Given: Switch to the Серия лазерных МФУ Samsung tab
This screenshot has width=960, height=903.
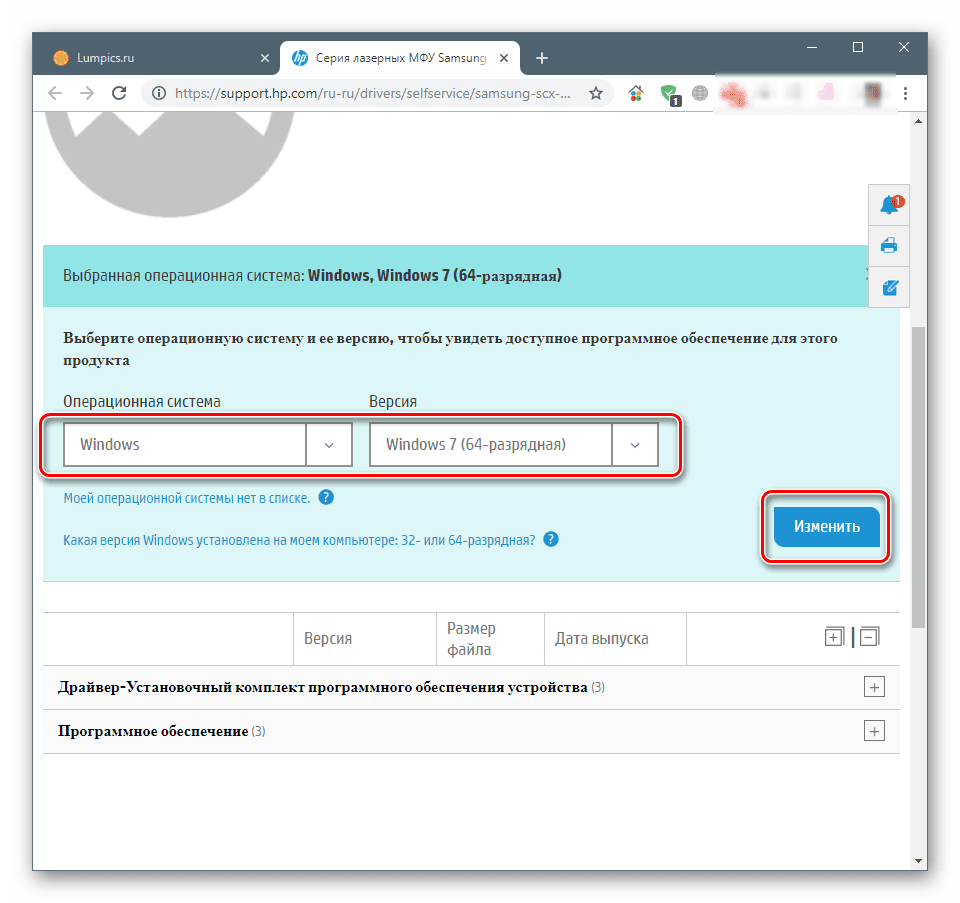Looking at the screenshot, I should pos(400,58).
